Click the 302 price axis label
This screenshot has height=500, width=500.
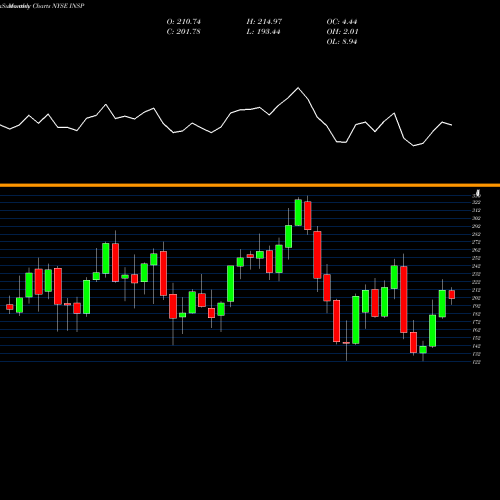point(476,218)
